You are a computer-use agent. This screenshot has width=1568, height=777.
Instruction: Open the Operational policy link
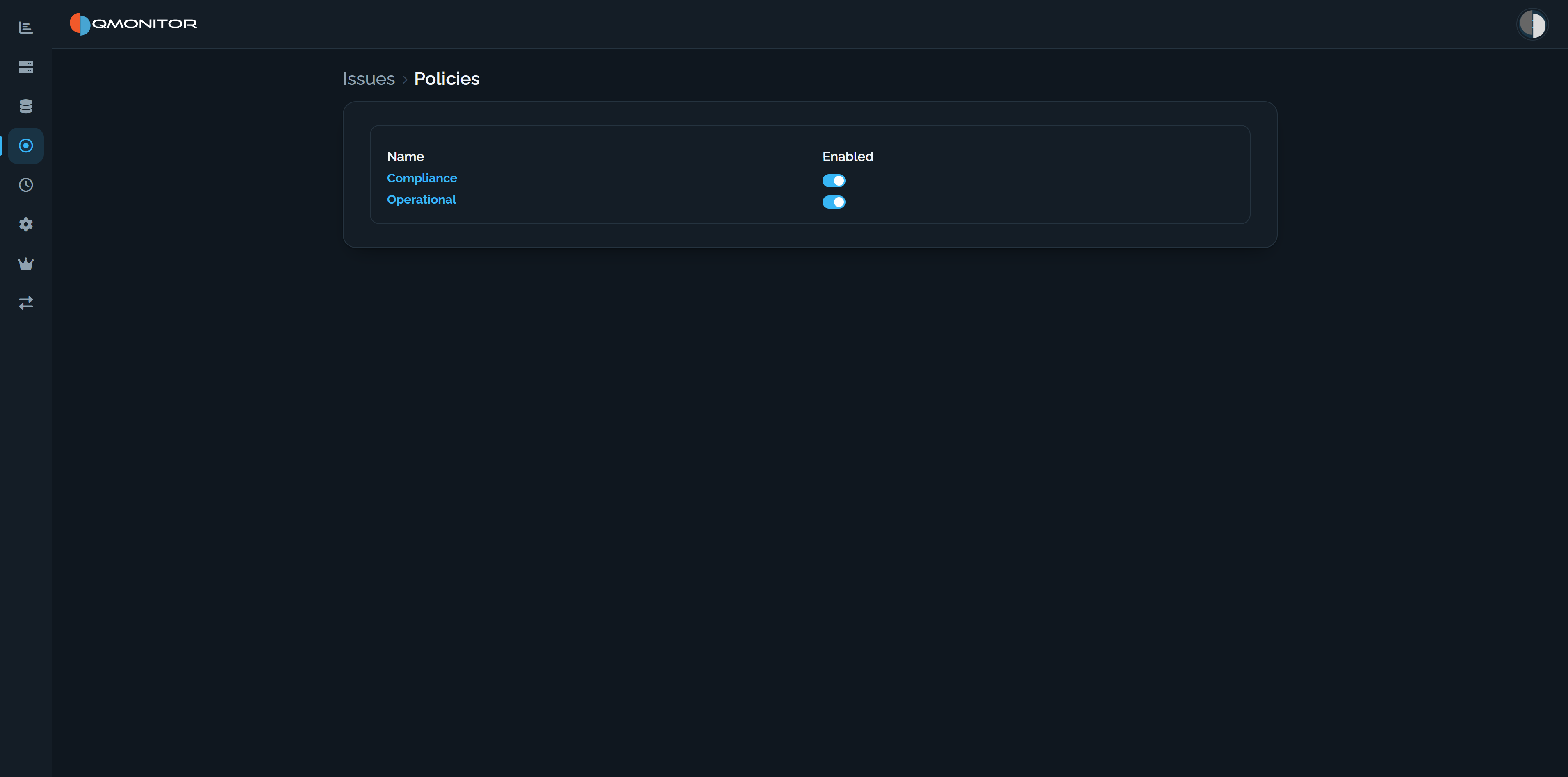click(x=421, y=200)
